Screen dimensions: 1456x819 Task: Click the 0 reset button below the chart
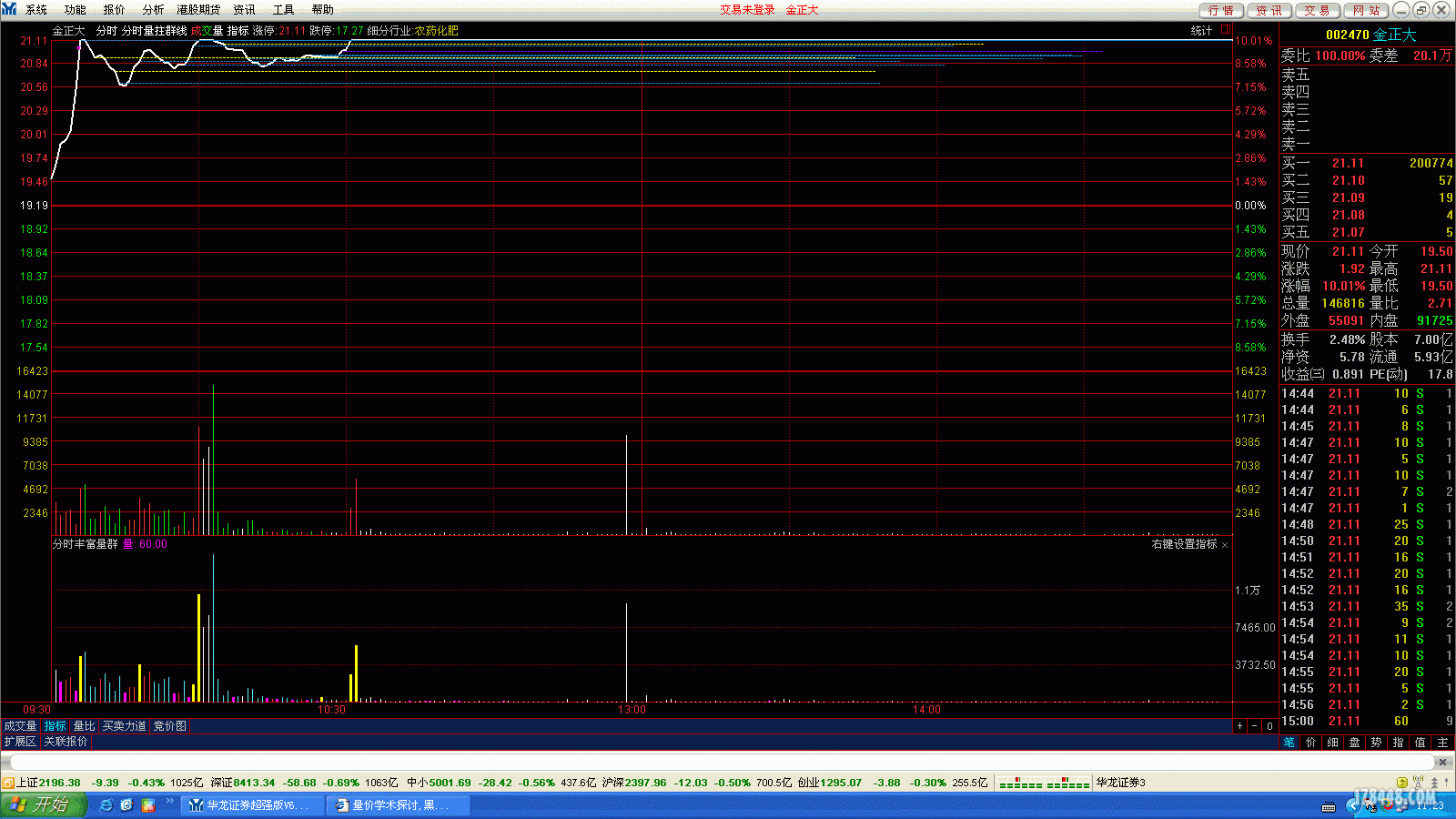coord(1269,726)
